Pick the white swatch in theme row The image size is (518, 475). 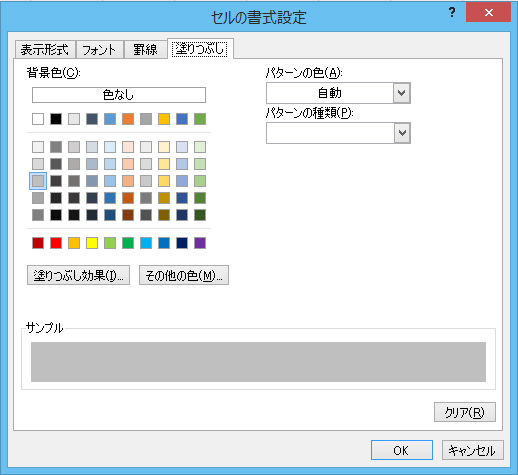pyautogui.click(x=38, y=119)
